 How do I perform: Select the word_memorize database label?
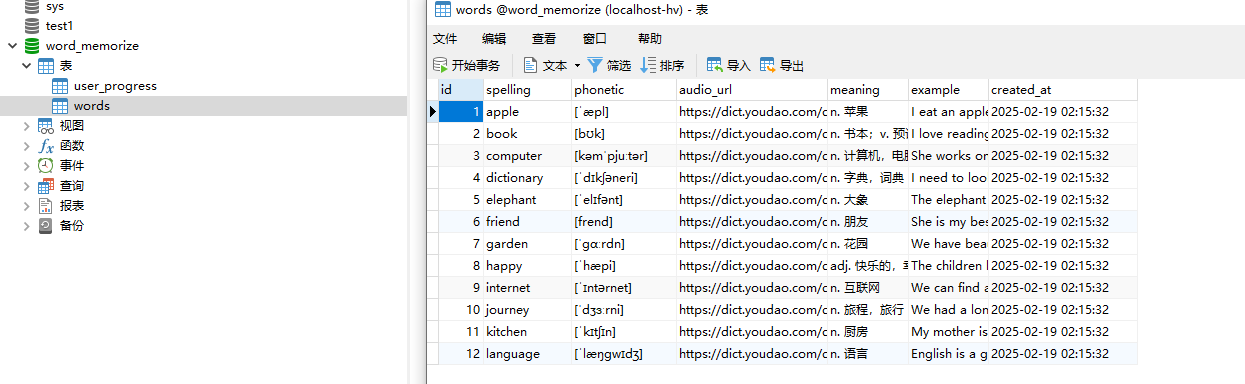[92, 46]
